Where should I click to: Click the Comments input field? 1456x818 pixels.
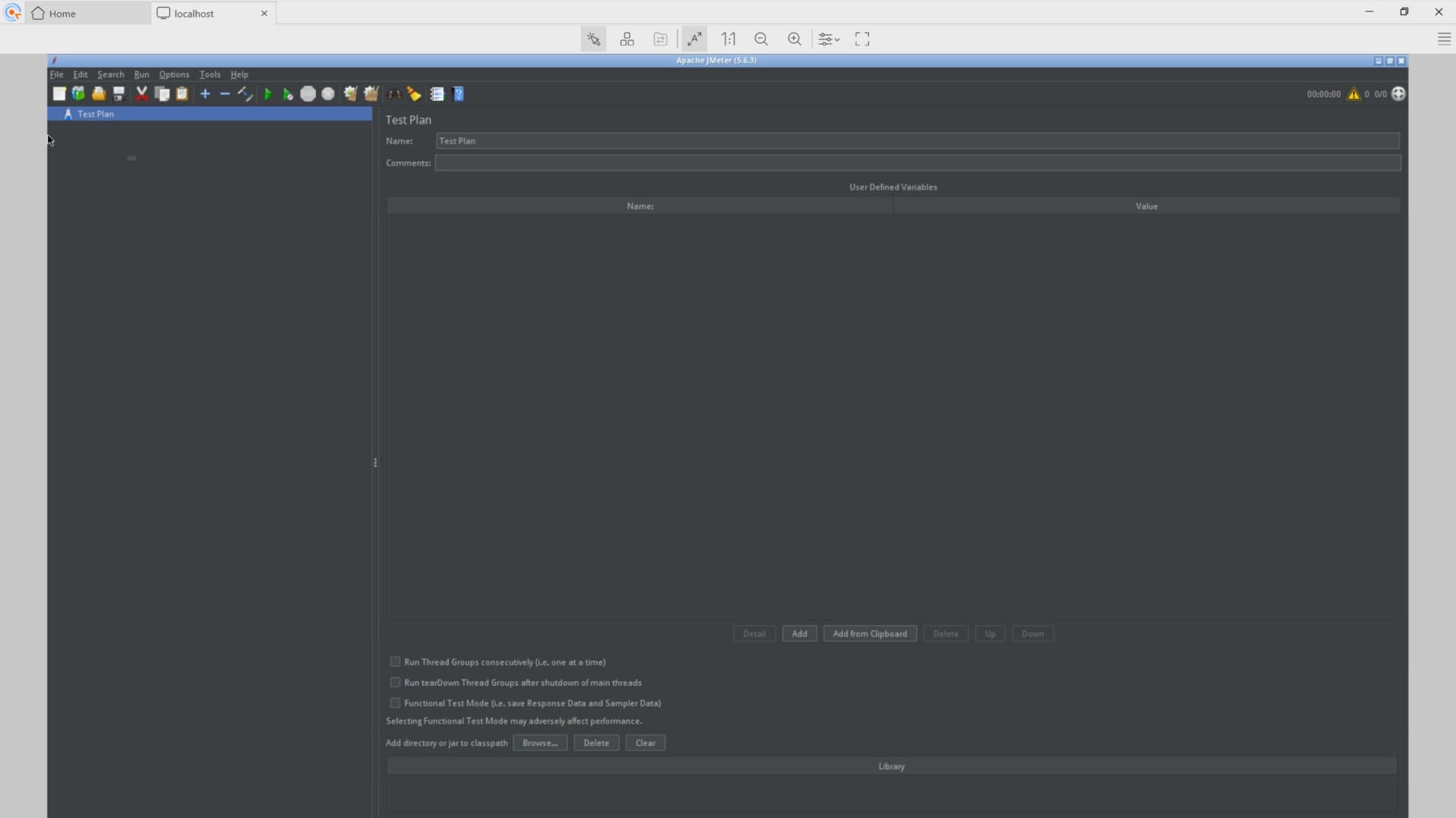click(918, 163)
